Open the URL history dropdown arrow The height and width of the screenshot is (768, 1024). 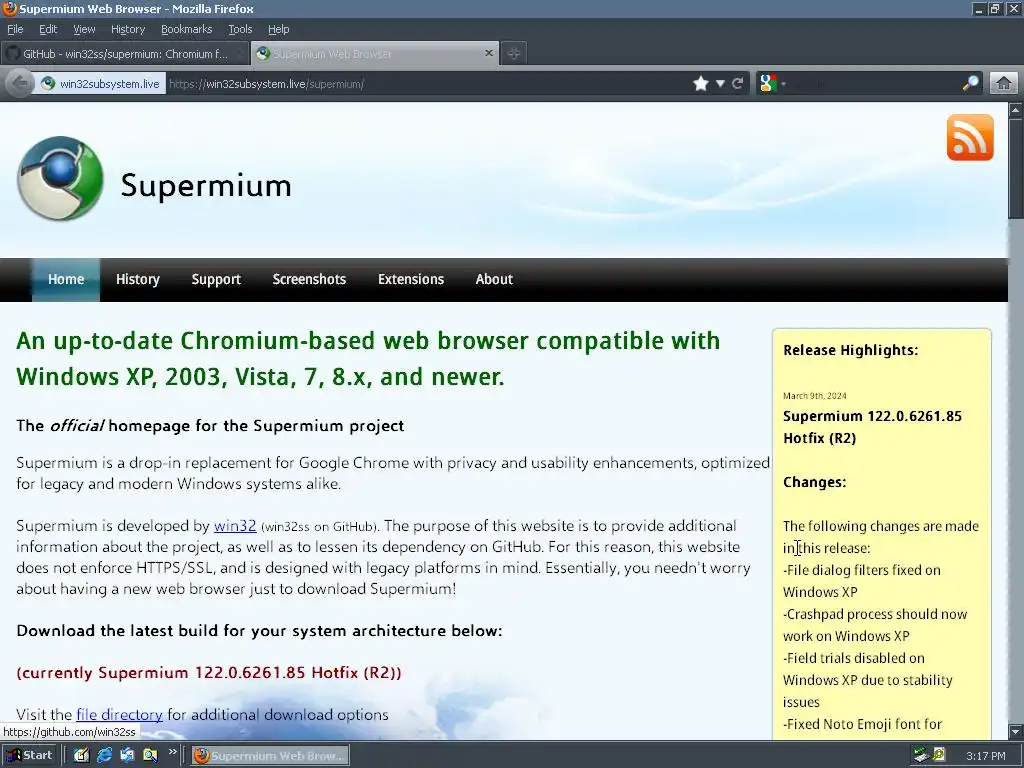(x=720, y=84)
